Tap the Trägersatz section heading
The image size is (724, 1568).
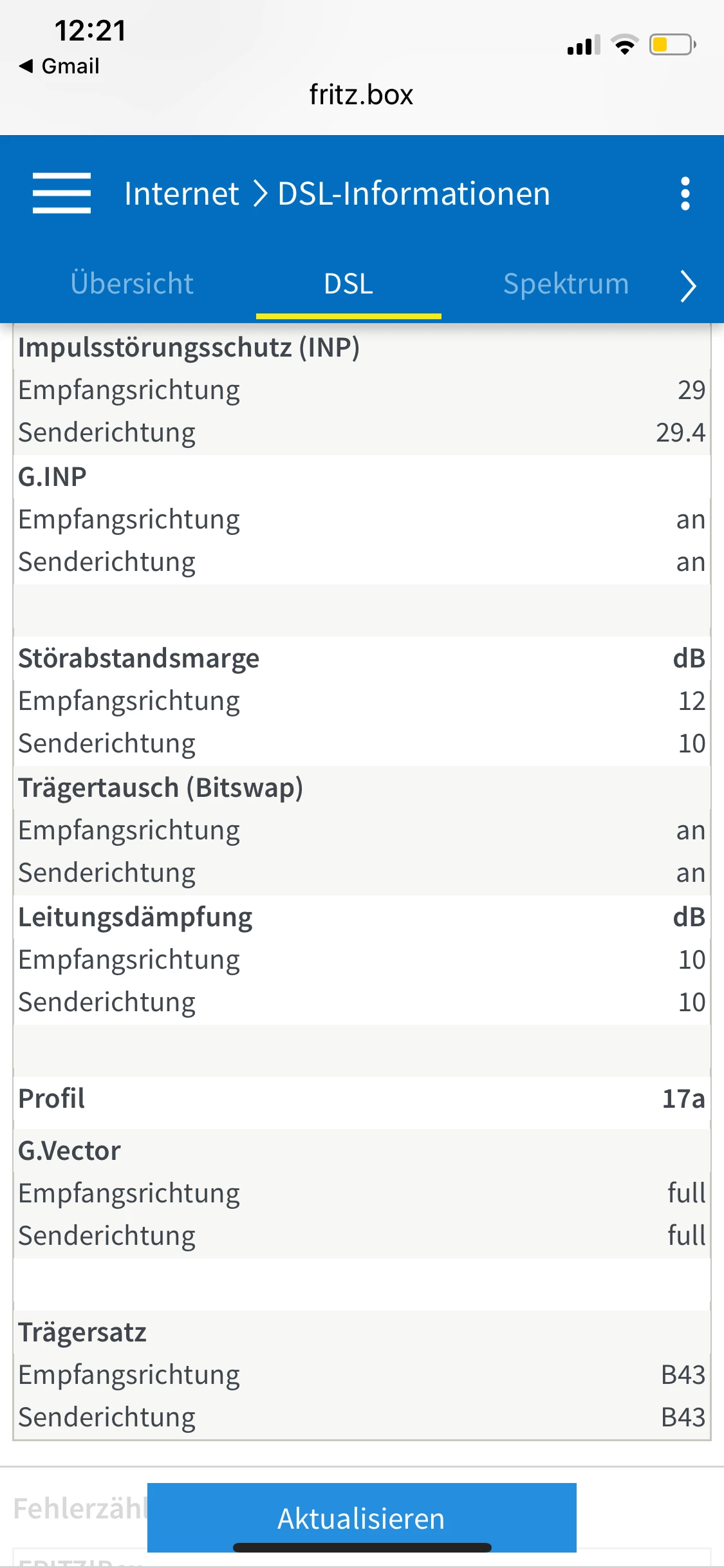click(82, 1332)
